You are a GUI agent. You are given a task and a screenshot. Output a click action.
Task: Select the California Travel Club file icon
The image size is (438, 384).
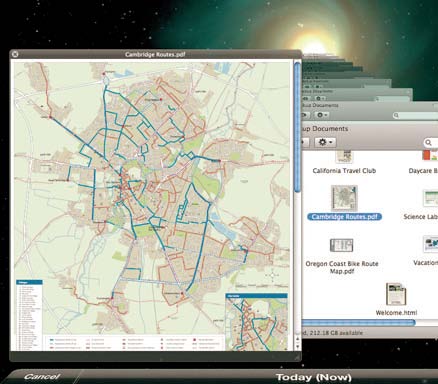click(344, 157)
